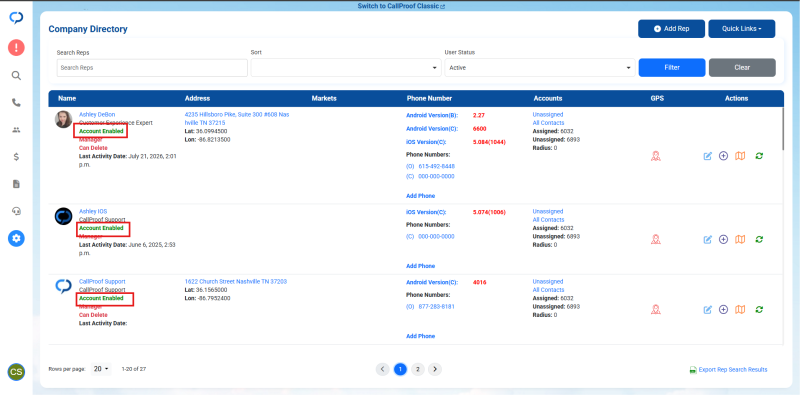
Task: Open the headset support sidebar icon
Action: (x=16, y=211)
